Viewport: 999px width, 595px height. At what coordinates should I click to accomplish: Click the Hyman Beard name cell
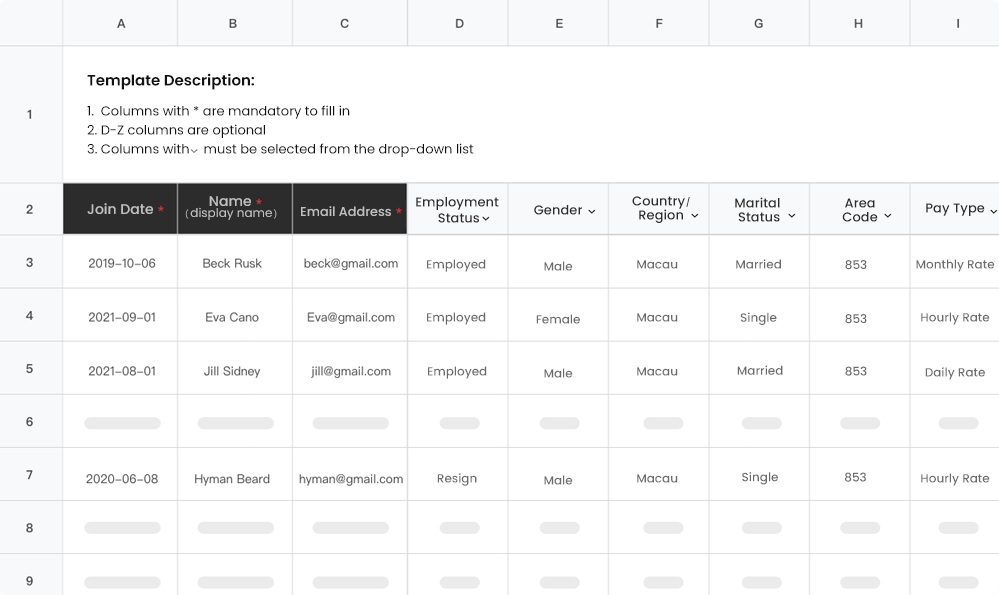click(x=232, y=478)
